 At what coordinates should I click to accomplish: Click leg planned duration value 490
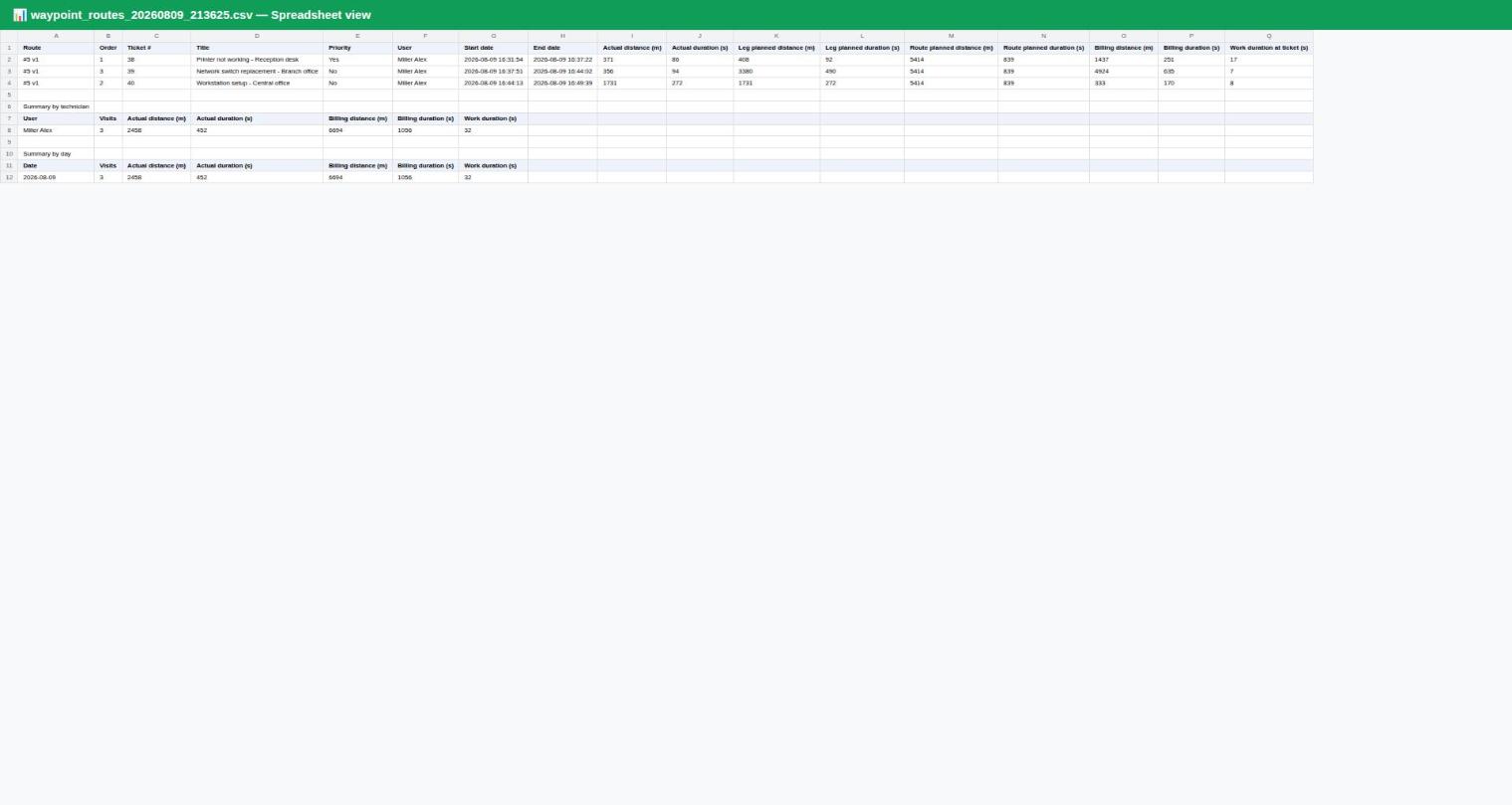[862, 72]
